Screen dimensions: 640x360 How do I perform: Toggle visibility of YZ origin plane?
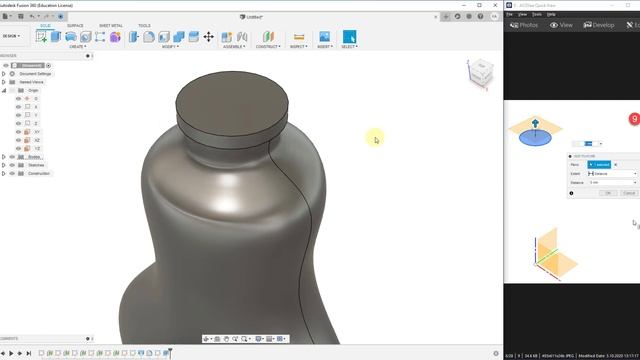(x=18, y=148)
